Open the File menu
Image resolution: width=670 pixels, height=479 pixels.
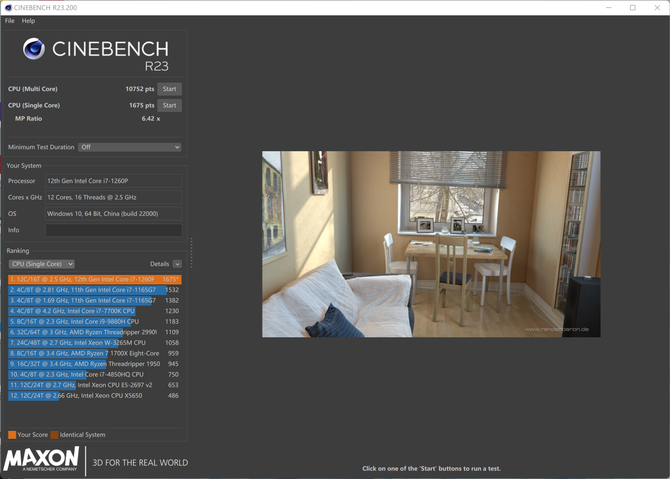coord(10,21)
